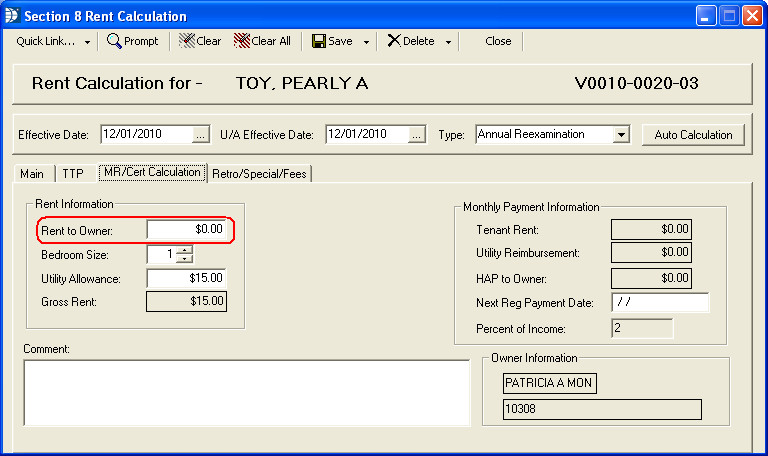
Task: Click the Quick Link toolbar item
Action: click(x=46, y=41)
